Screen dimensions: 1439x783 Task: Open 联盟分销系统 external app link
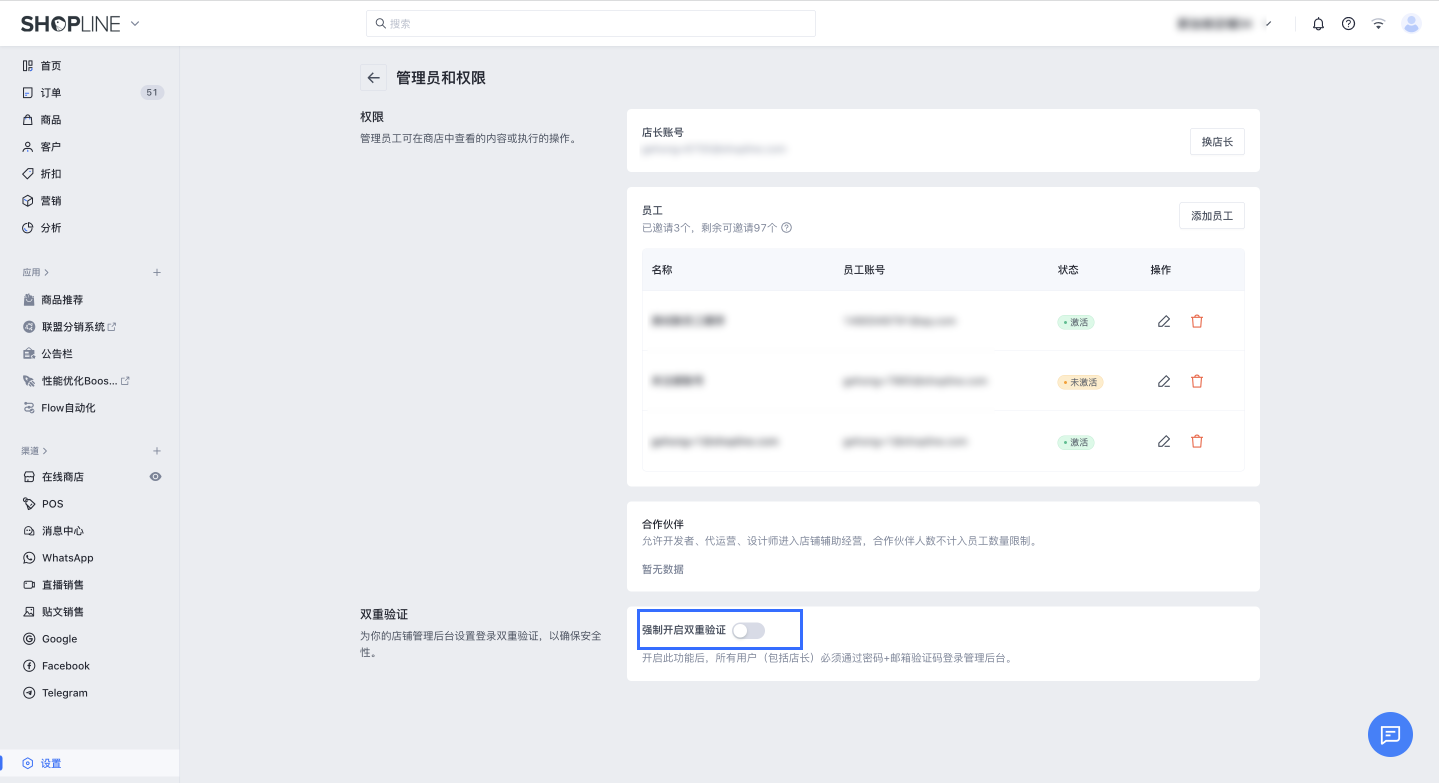73,327
